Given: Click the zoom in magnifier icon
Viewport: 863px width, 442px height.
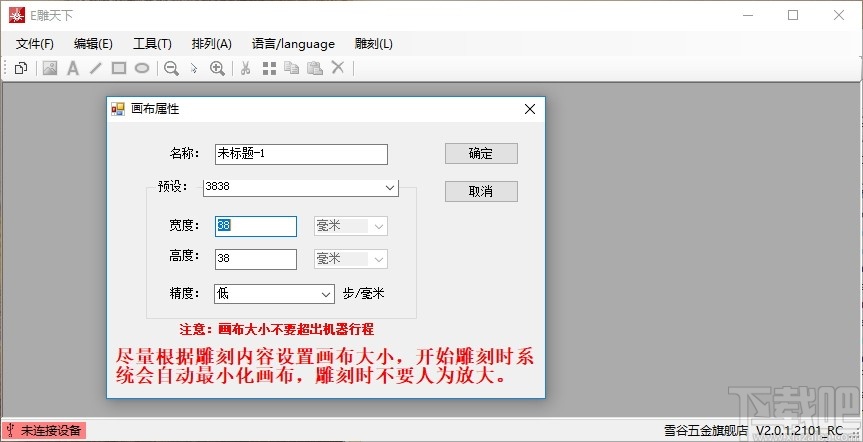Looking at the screenshot, I should pyautogui.click(x=217, y=68).
